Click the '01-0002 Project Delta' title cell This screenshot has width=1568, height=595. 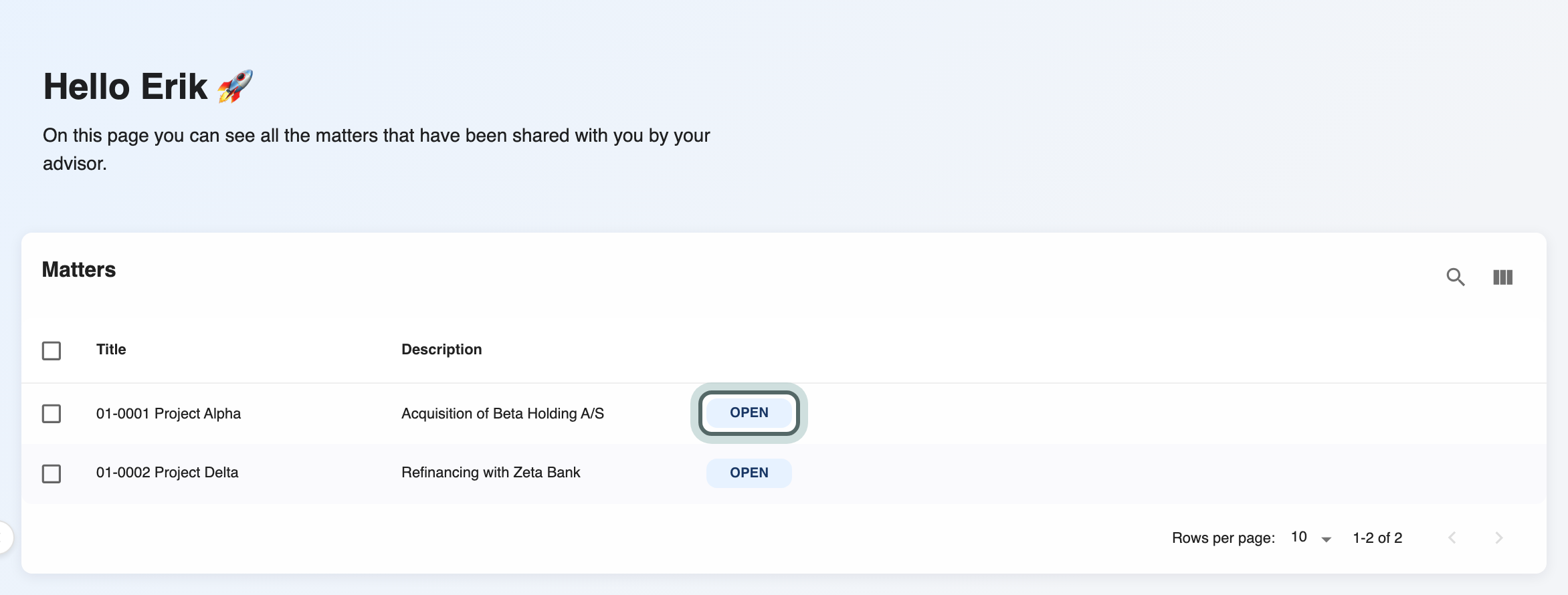coord(167,472)
